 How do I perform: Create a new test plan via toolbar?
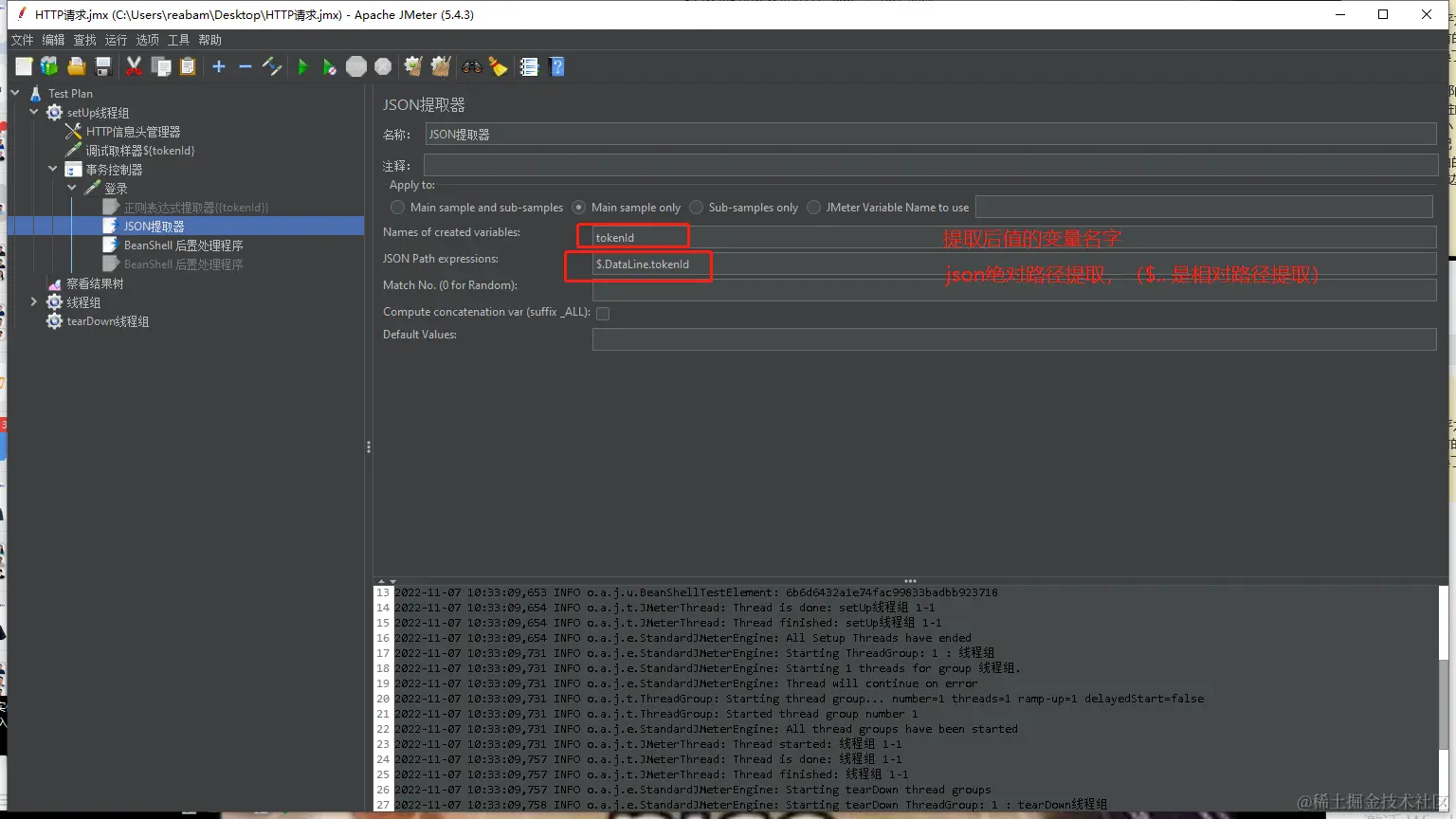[x=24, y=66]
